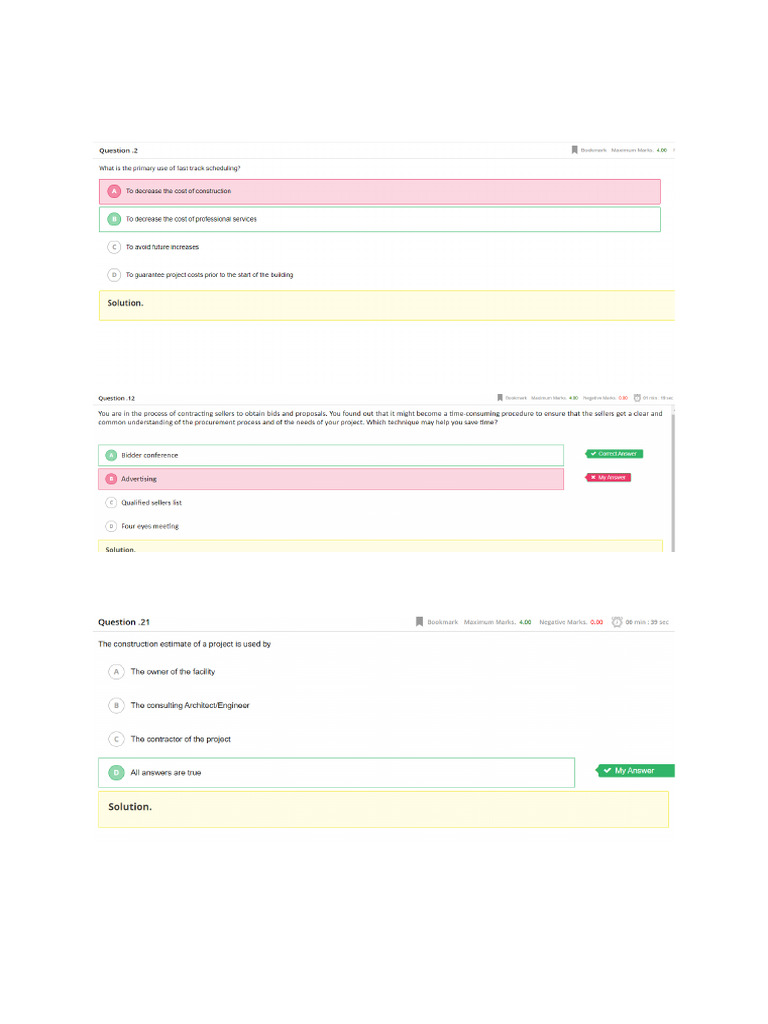Image resolution: width=768 pixels, height=1024 pixels.
Task: Click the timer clock icon on Question 12
Action: (x=637, y=397)
